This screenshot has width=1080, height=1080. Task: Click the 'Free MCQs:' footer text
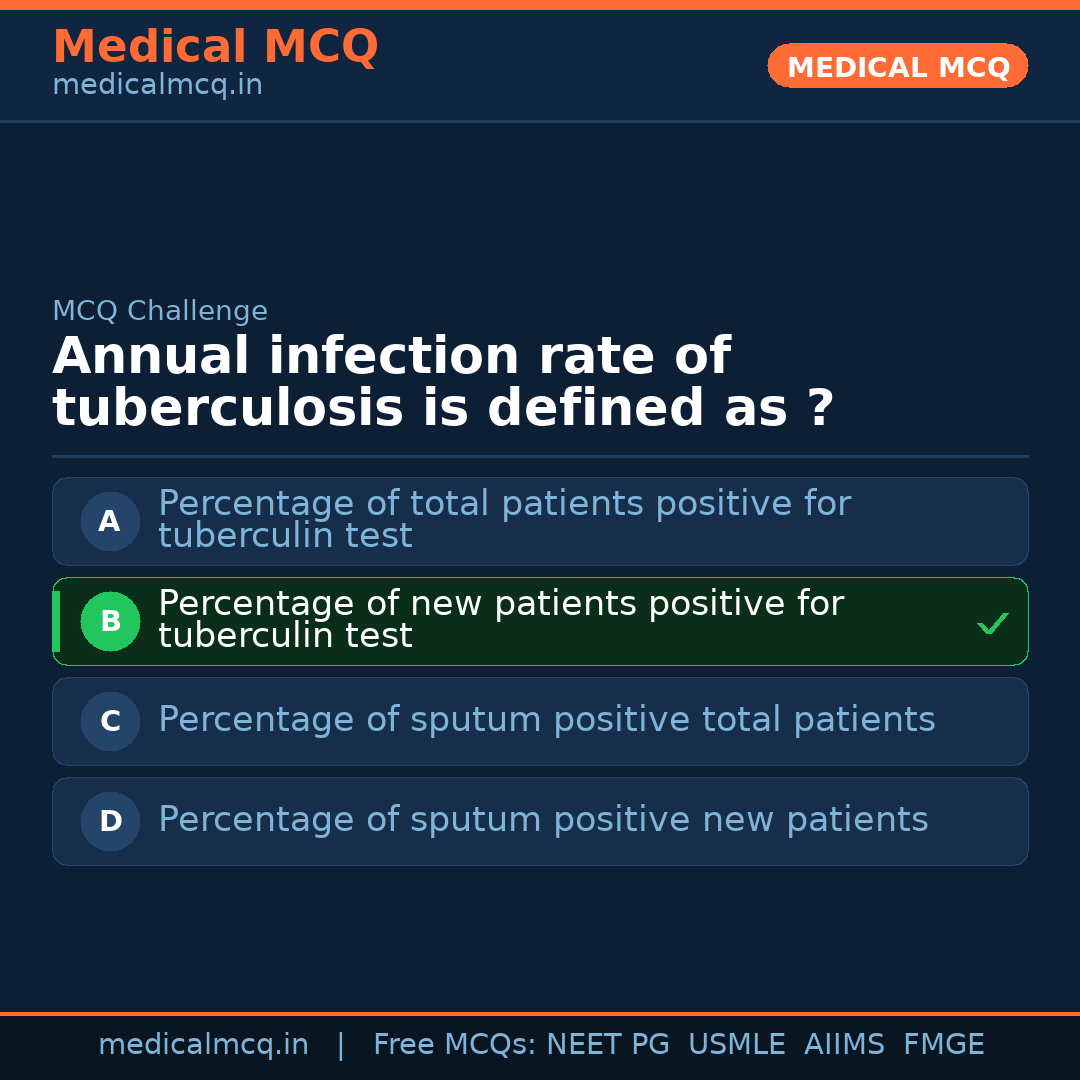pyautogui.click(x=455, y=1045)
